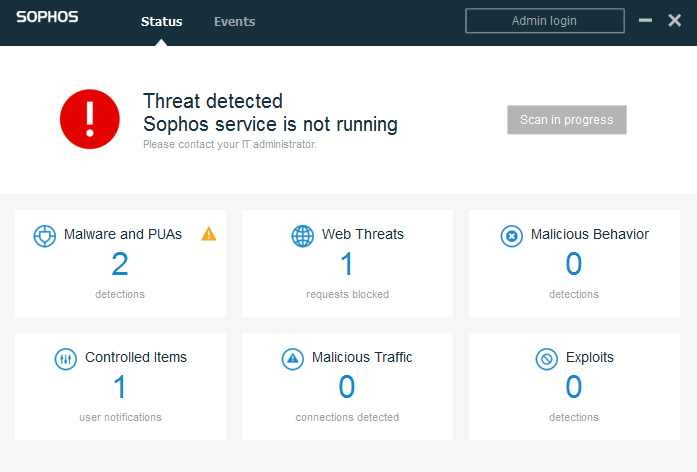The image size is (697, 472).
Task: Click the Malicious Traffic icon
Action: (x=292, y=358)
